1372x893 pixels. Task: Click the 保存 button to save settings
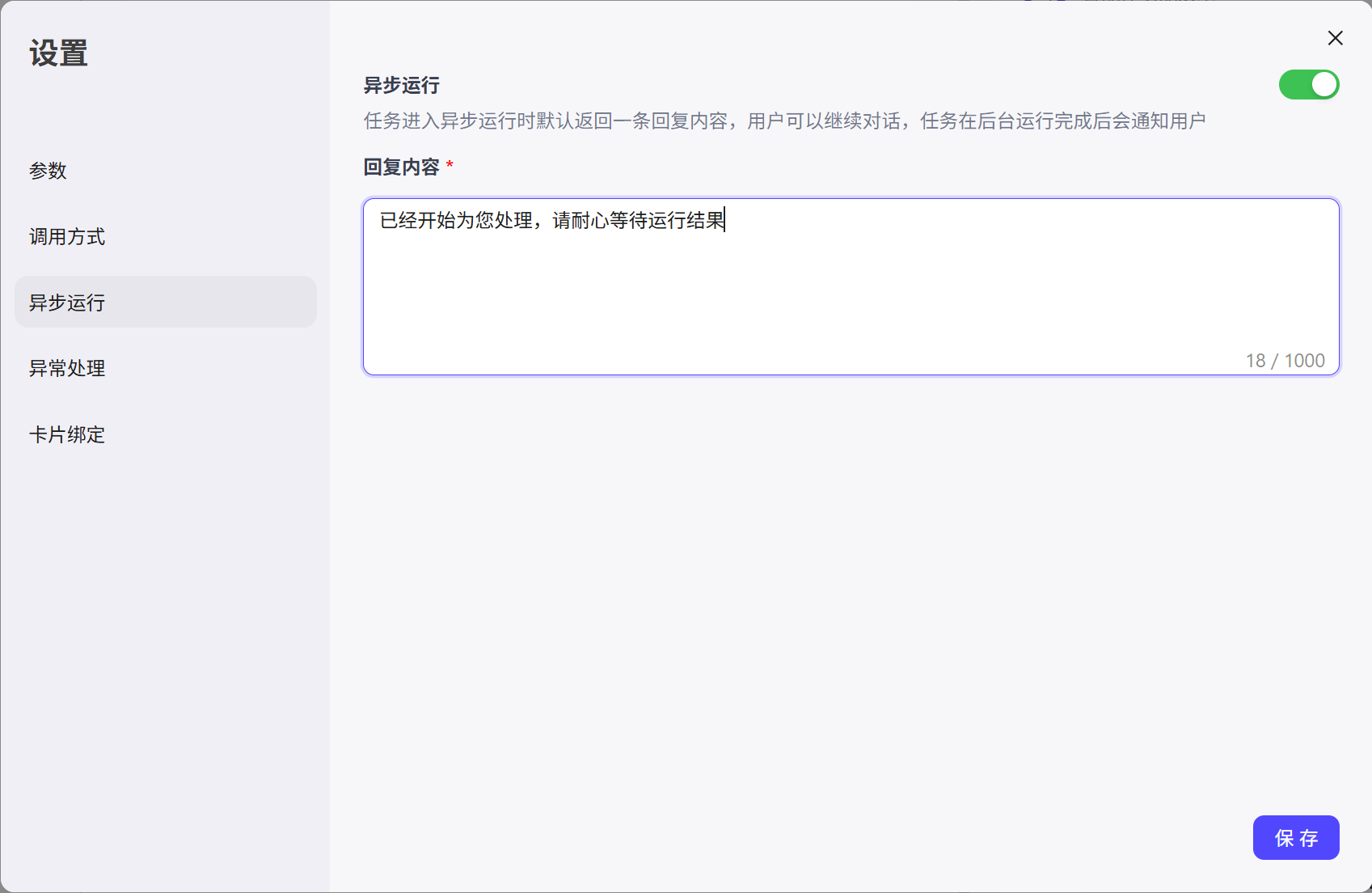click(1295, 838)
